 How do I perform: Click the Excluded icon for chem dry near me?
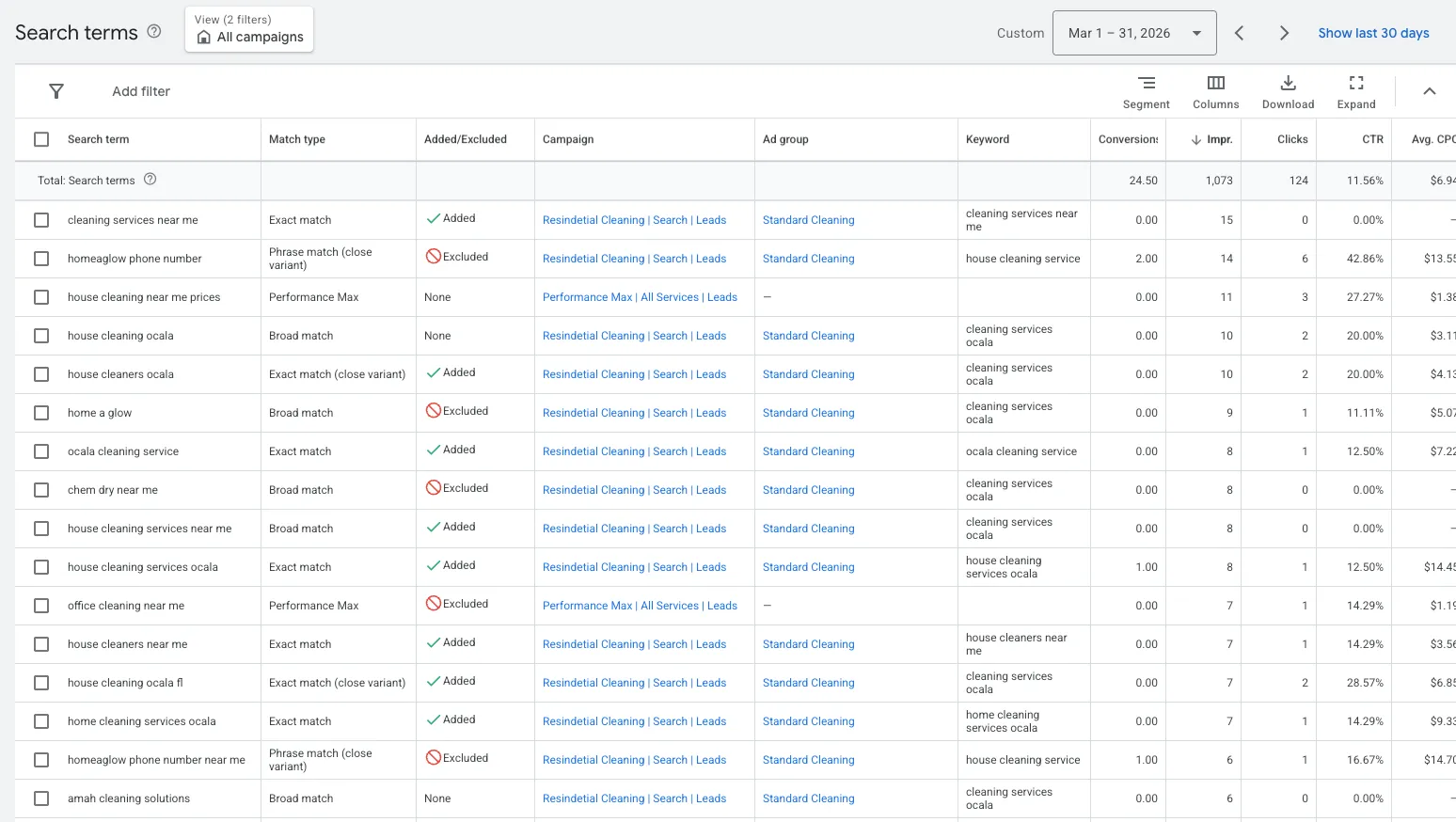[x=434, y=487]
